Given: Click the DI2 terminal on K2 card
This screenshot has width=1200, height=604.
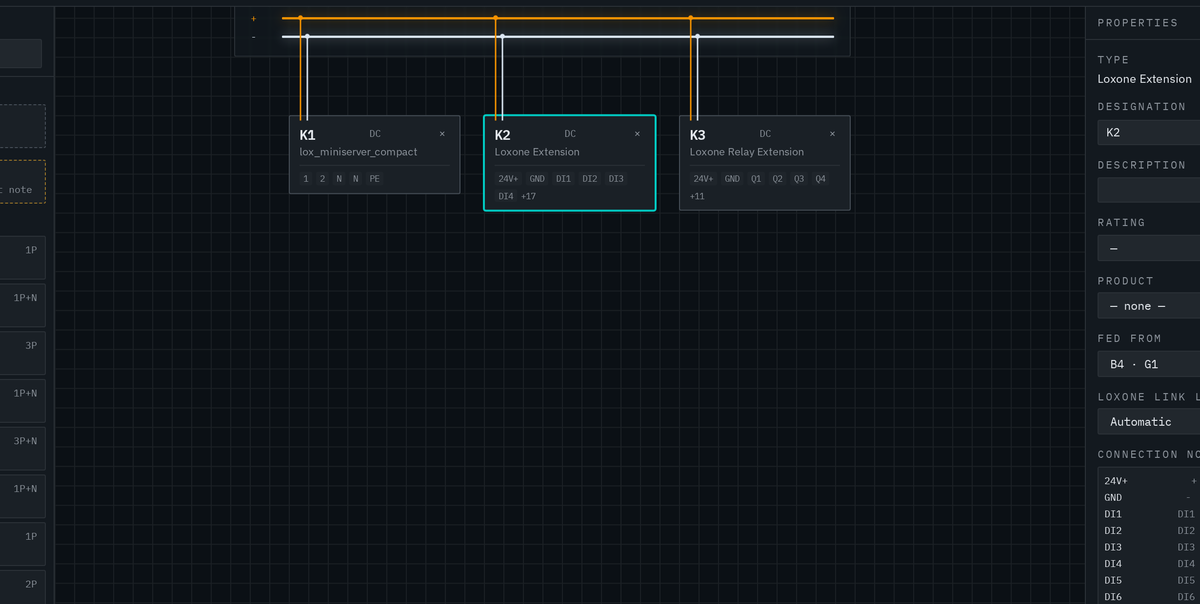Looking at the screenshot, I should coord(590,179).
